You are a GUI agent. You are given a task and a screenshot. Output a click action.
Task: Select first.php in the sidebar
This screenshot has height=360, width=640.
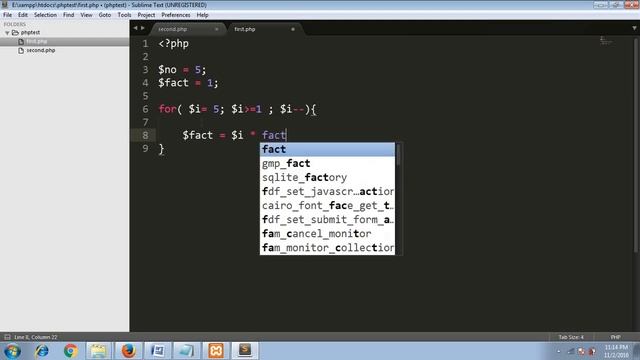[x=64, y=42]
